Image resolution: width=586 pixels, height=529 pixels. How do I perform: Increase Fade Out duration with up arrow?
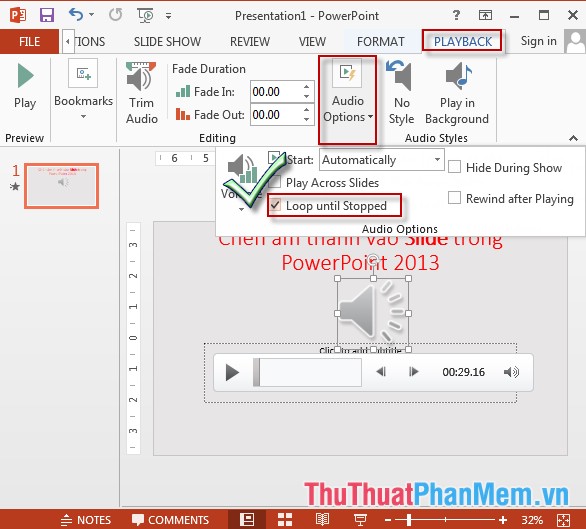tap(306, 110)
